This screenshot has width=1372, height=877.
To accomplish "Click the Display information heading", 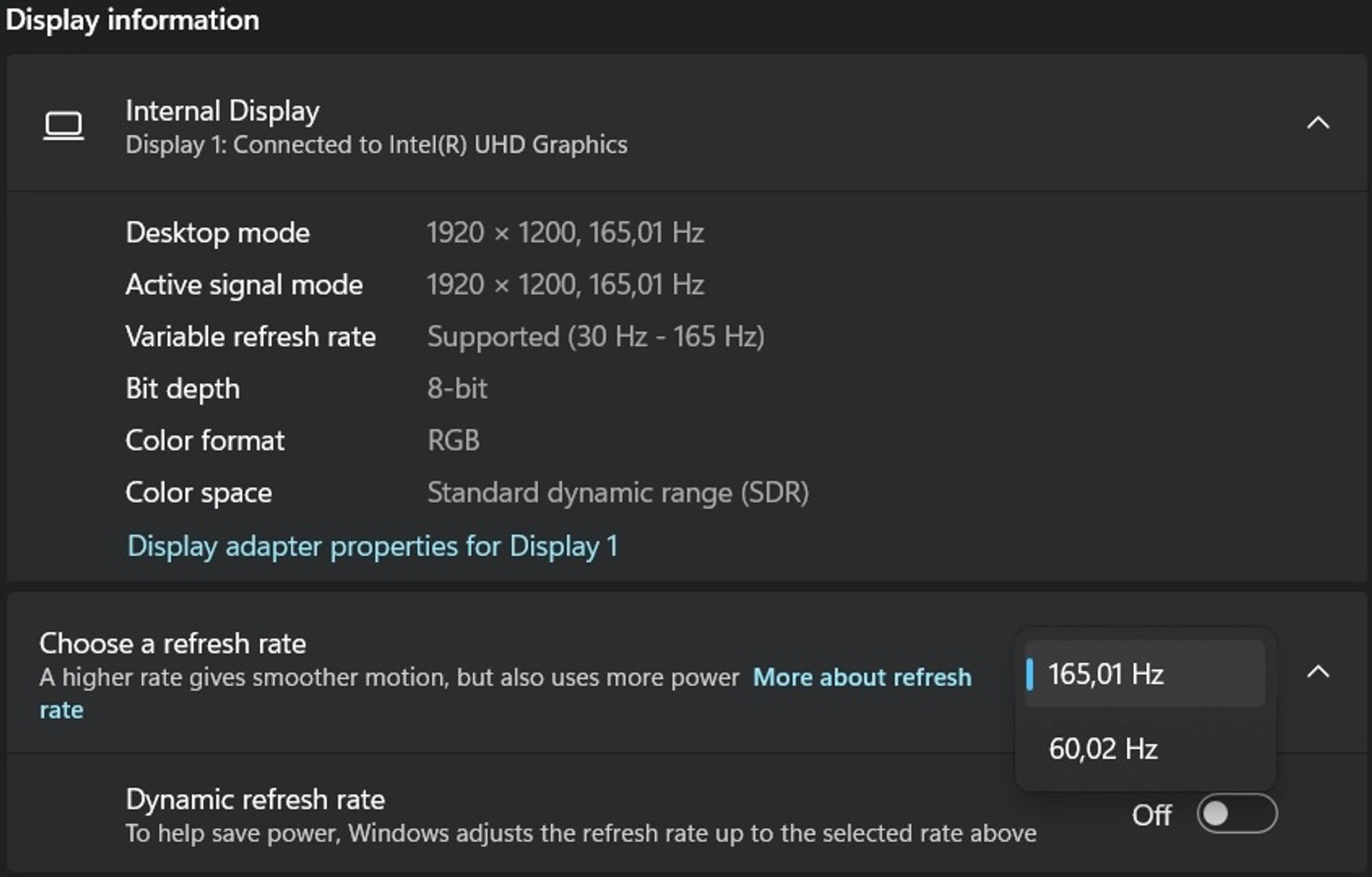I will coord(132,20).
